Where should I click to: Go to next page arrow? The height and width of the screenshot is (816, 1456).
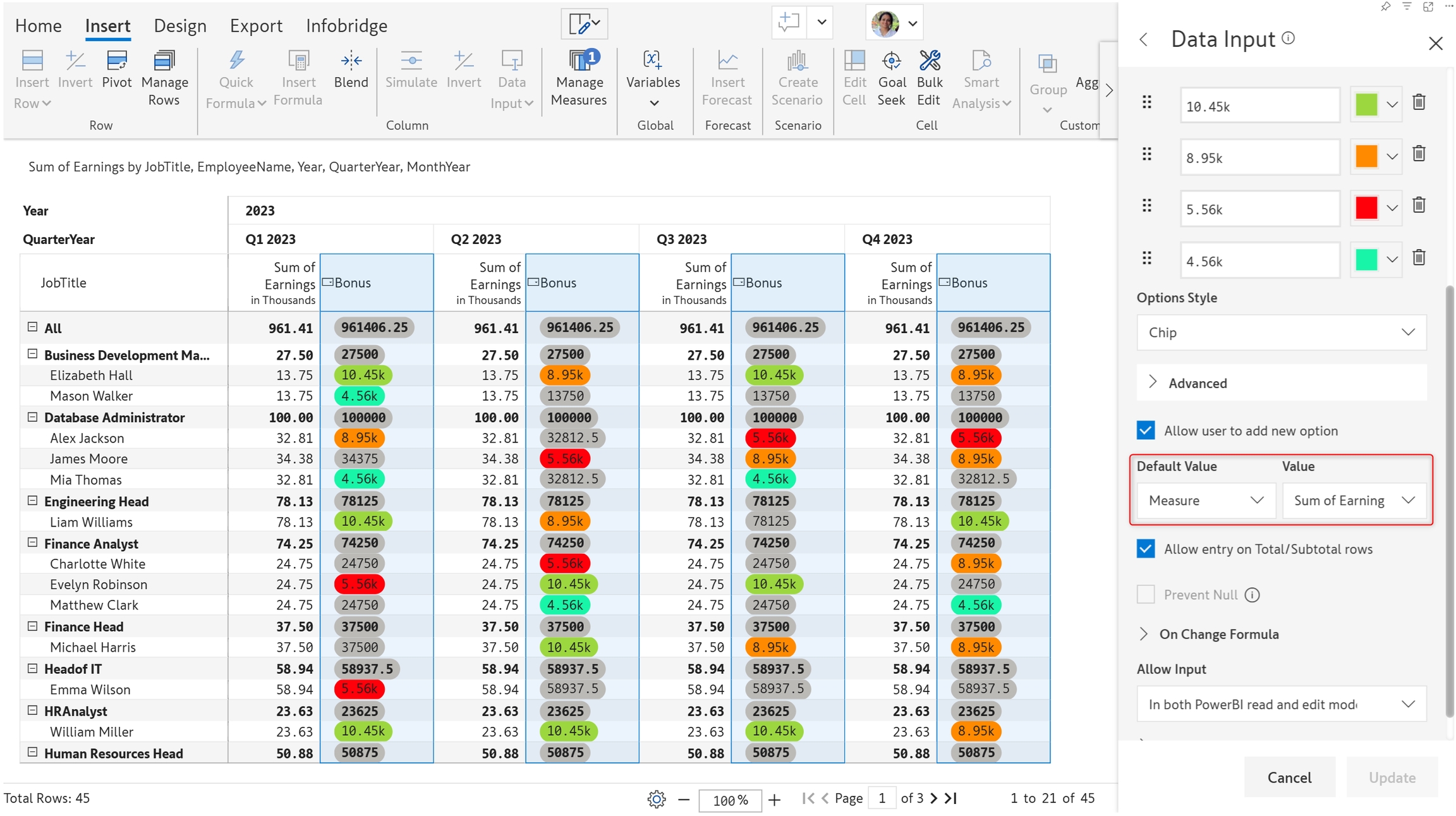pyautogui.click(x=934, y=798)
